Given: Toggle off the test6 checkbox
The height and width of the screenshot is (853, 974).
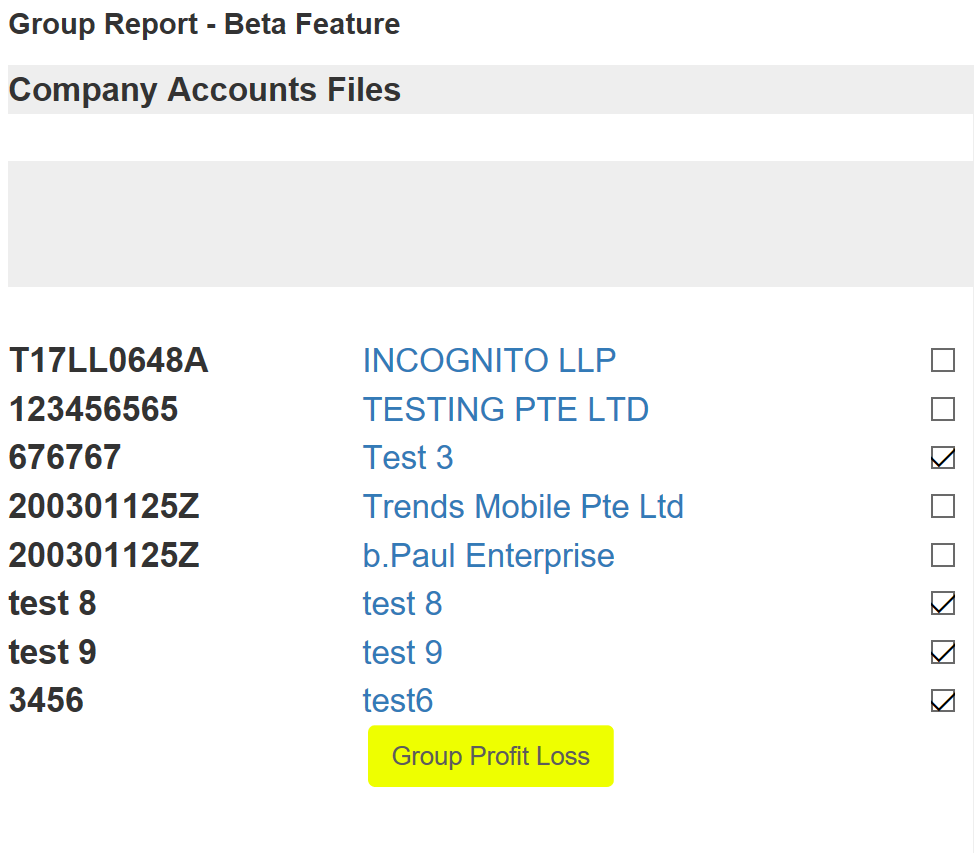Looking at the screenshot, I should pyautogui.click(x=942, y=701).
